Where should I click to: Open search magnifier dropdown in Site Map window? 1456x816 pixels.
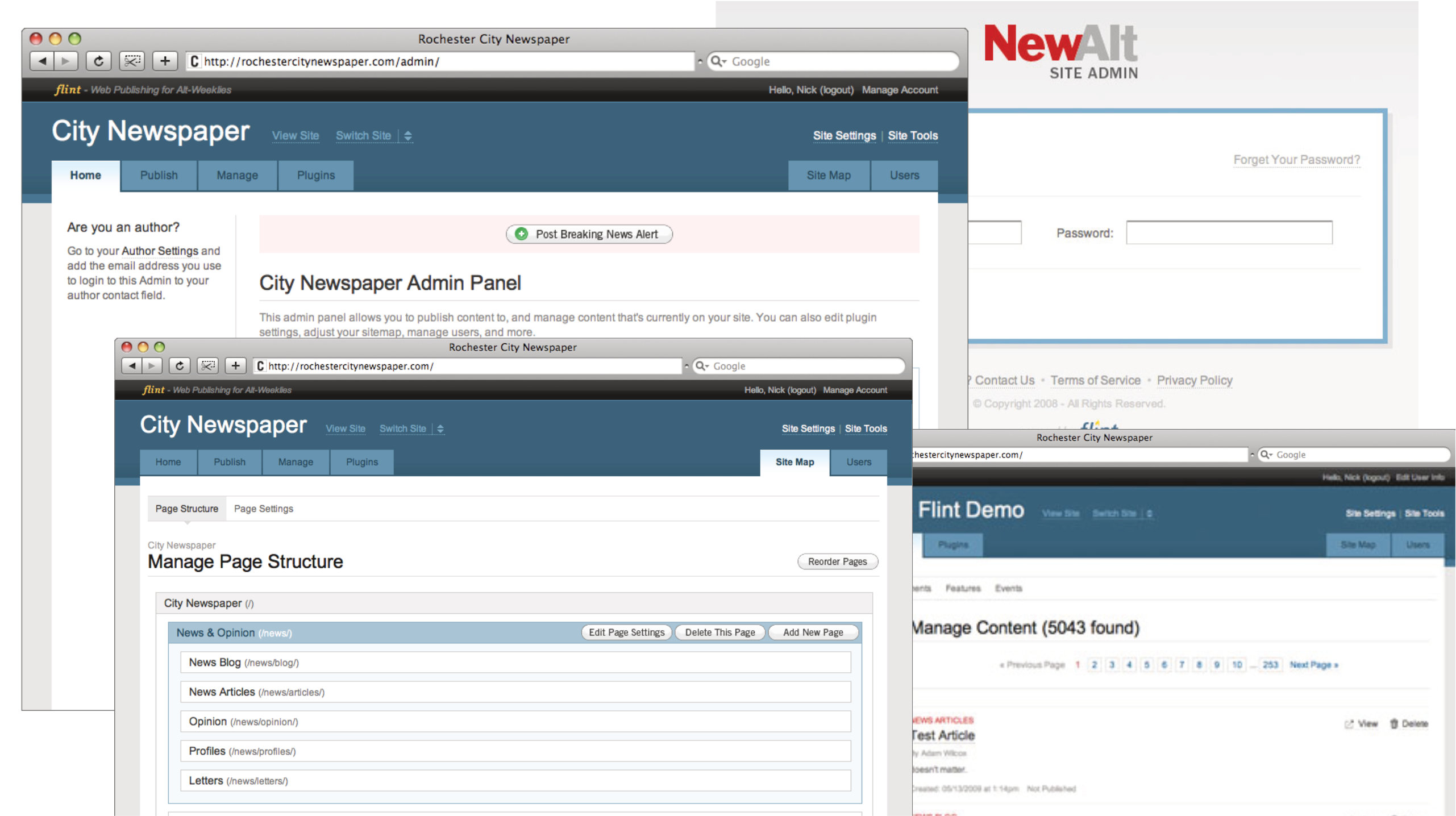[702, 366]
